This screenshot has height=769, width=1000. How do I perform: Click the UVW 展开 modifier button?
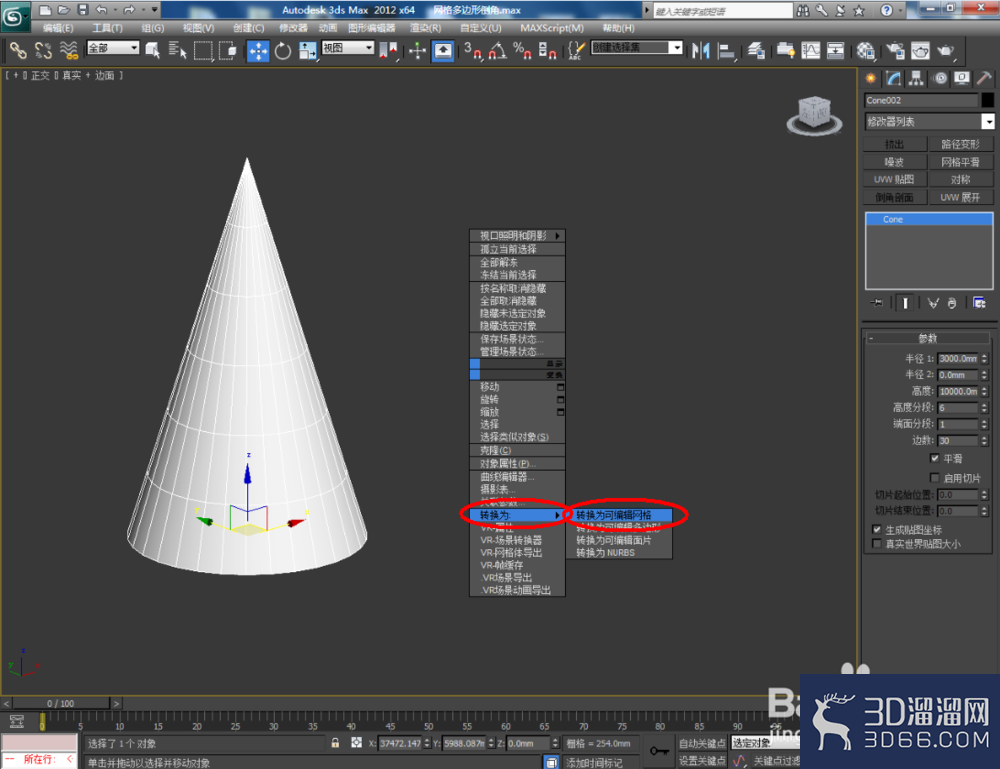pyautogui.click(x=960, y=197)
